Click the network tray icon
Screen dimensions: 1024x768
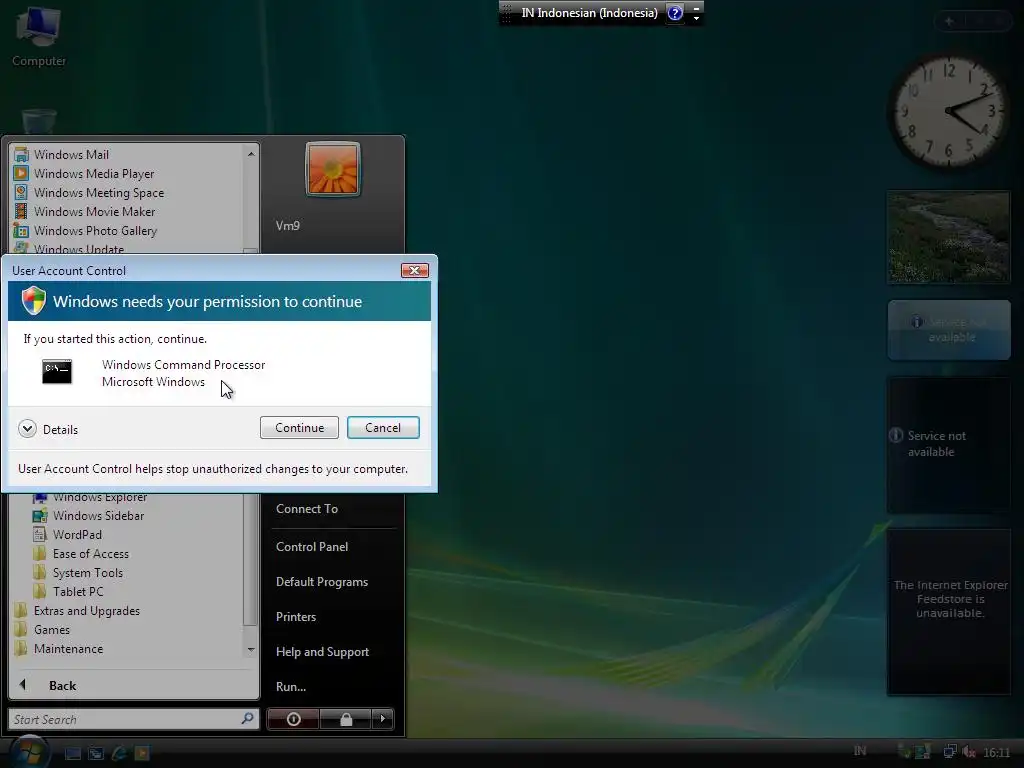point(950,752)
